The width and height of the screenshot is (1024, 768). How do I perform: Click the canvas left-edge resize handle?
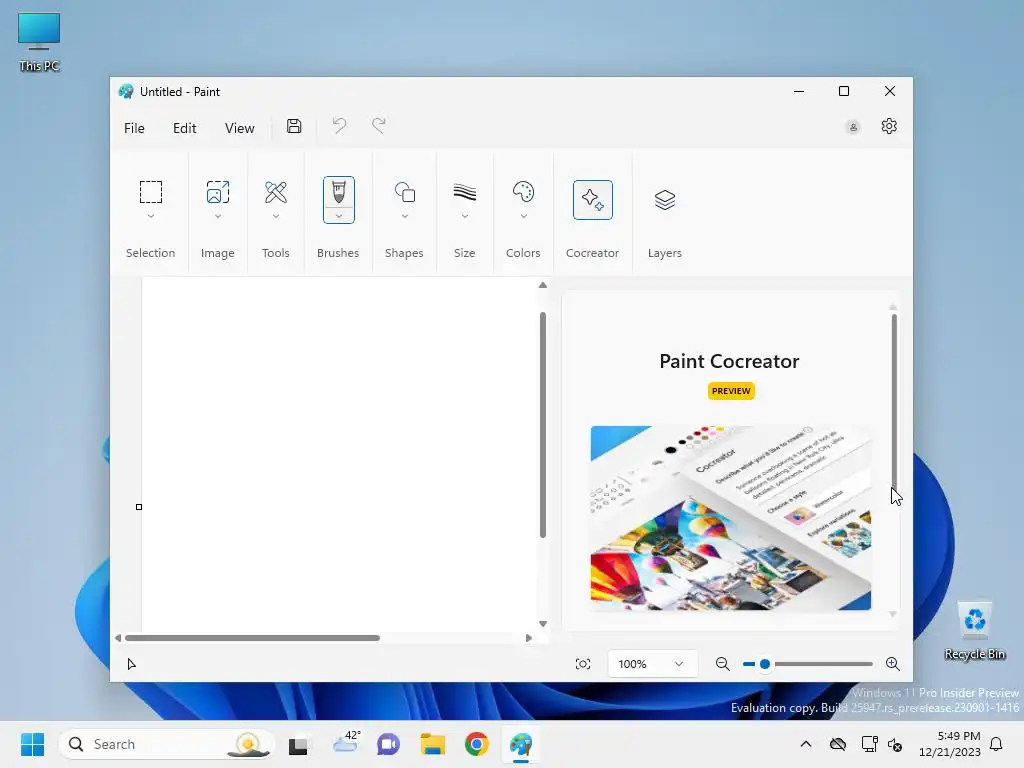tap(138, 507)
